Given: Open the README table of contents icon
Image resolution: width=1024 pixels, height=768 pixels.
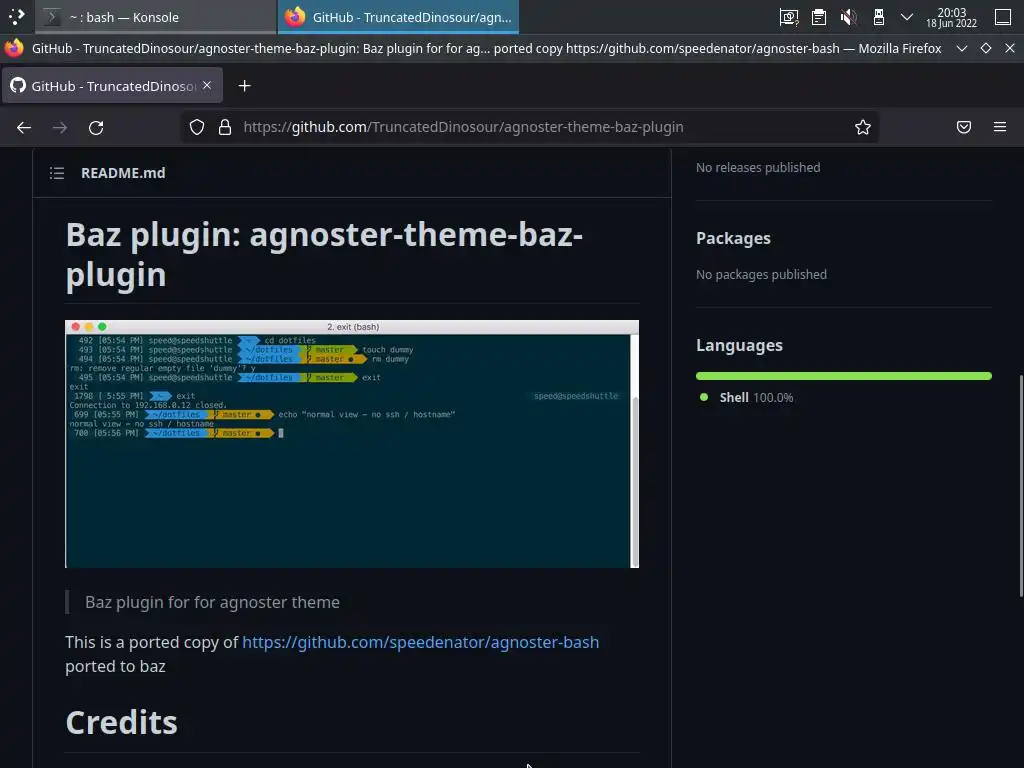Looking at the screenshot, I should pyautogui.click(x=57, y=173).
